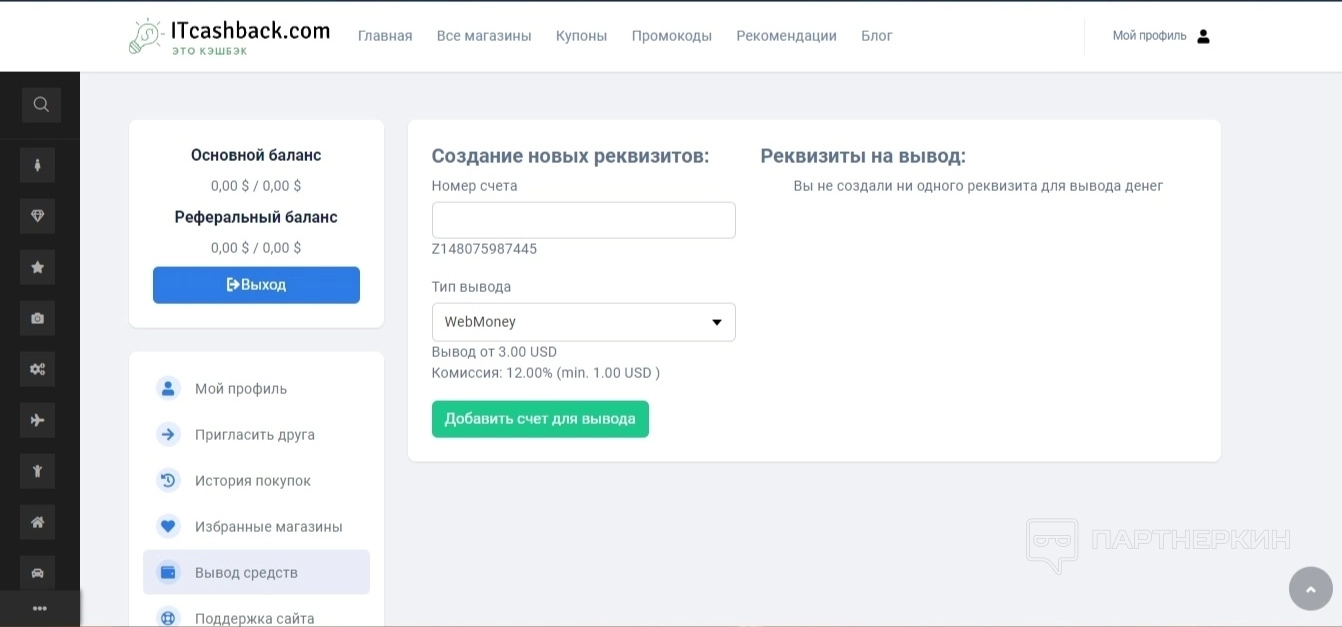The width and height of the screenshot is (1342, 627).
Task: Open the camera category icon
Action: [38, 318]
